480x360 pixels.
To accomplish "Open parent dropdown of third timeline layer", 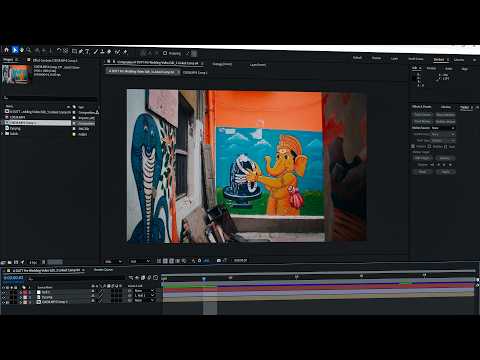I will pyautogui.click(x=145, y=300).
